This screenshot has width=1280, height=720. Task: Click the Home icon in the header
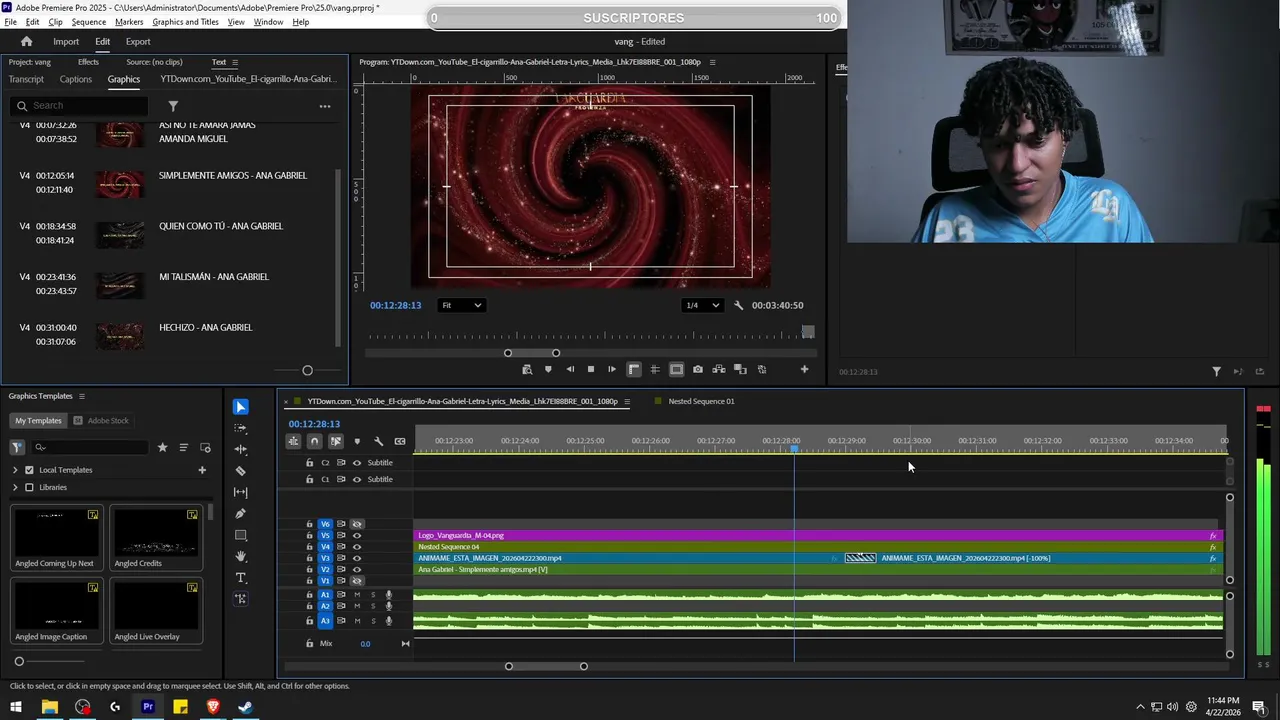pyautogui.click(x=26, y=41)
